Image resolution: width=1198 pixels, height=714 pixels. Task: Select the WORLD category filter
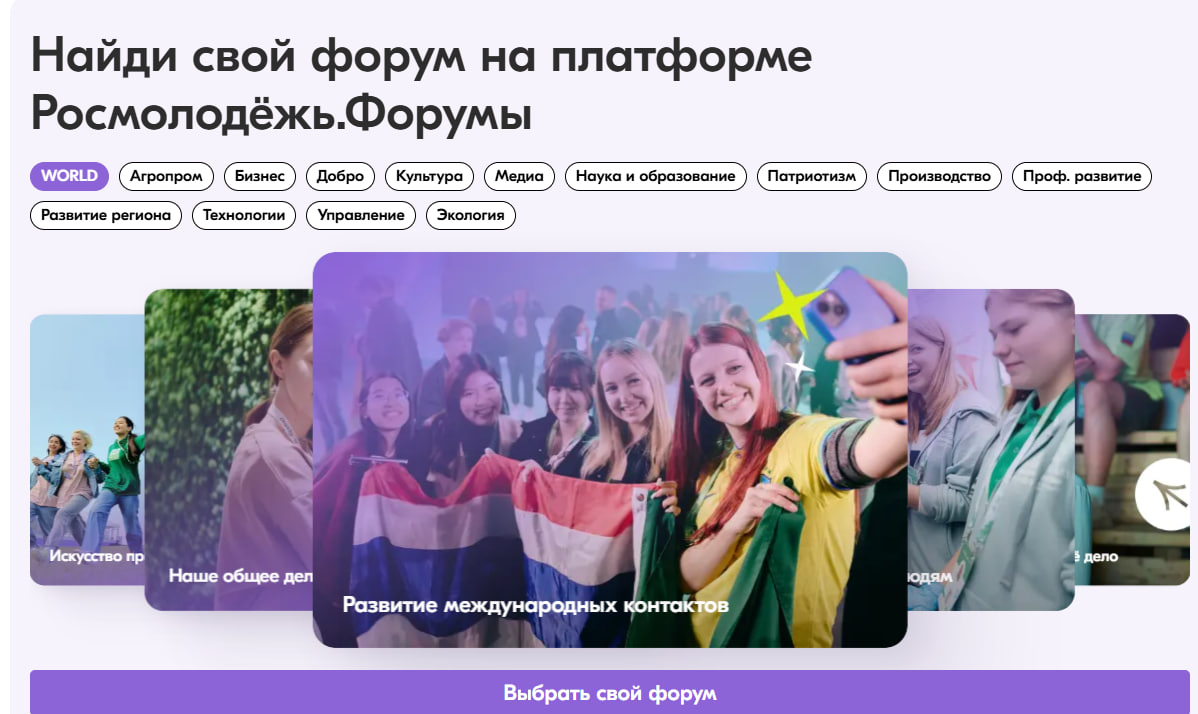click(x=70, y=176)
